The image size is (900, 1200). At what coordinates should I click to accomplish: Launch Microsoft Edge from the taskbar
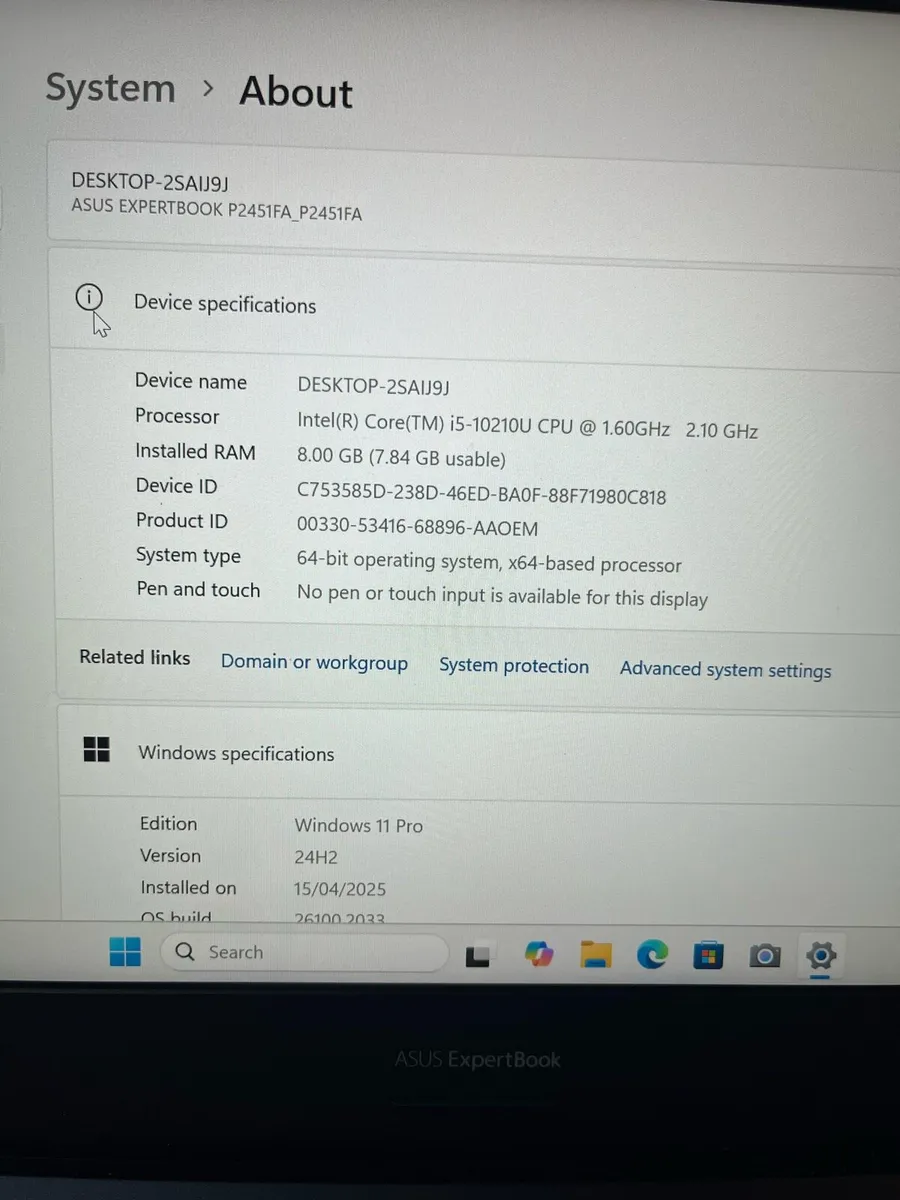652,956
